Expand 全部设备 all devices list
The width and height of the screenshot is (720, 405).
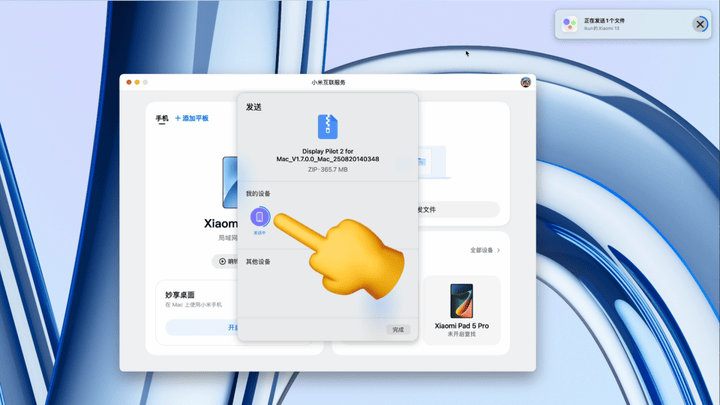click(x=484, y=250)
